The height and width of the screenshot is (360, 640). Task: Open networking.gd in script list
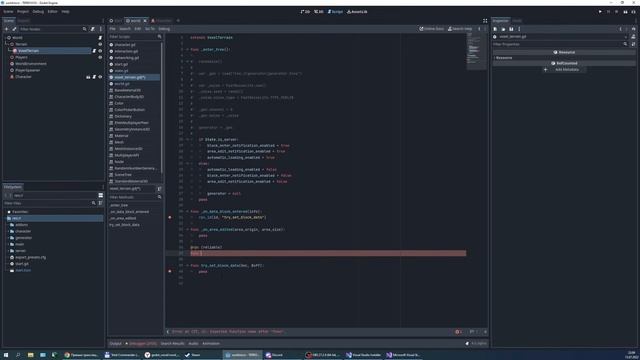click(x=127, y=58)
